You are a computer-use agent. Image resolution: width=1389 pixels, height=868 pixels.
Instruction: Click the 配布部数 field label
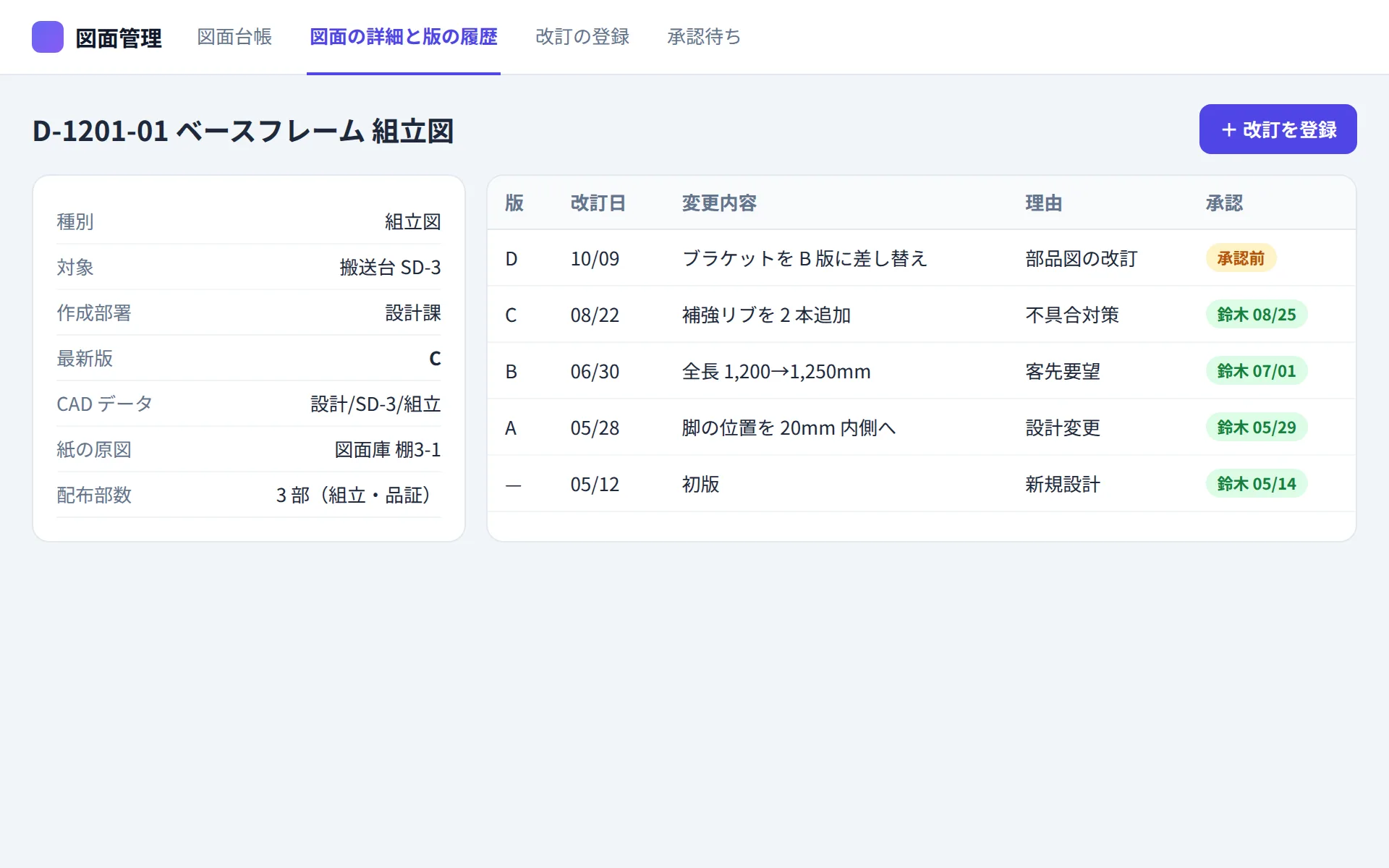pyautogui.click(x=94, y=495)
